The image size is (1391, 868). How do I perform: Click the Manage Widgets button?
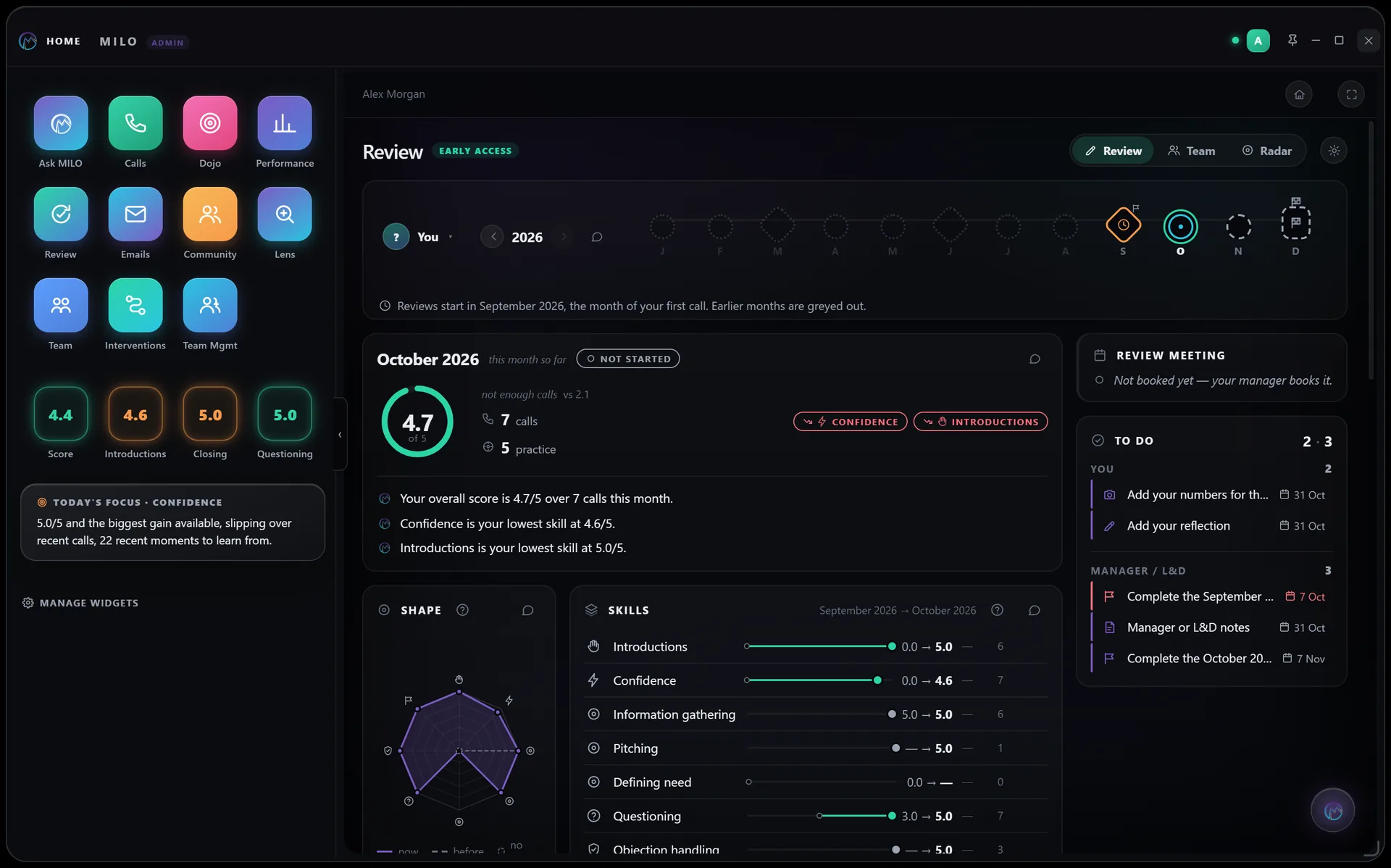[x=80, y=603]
